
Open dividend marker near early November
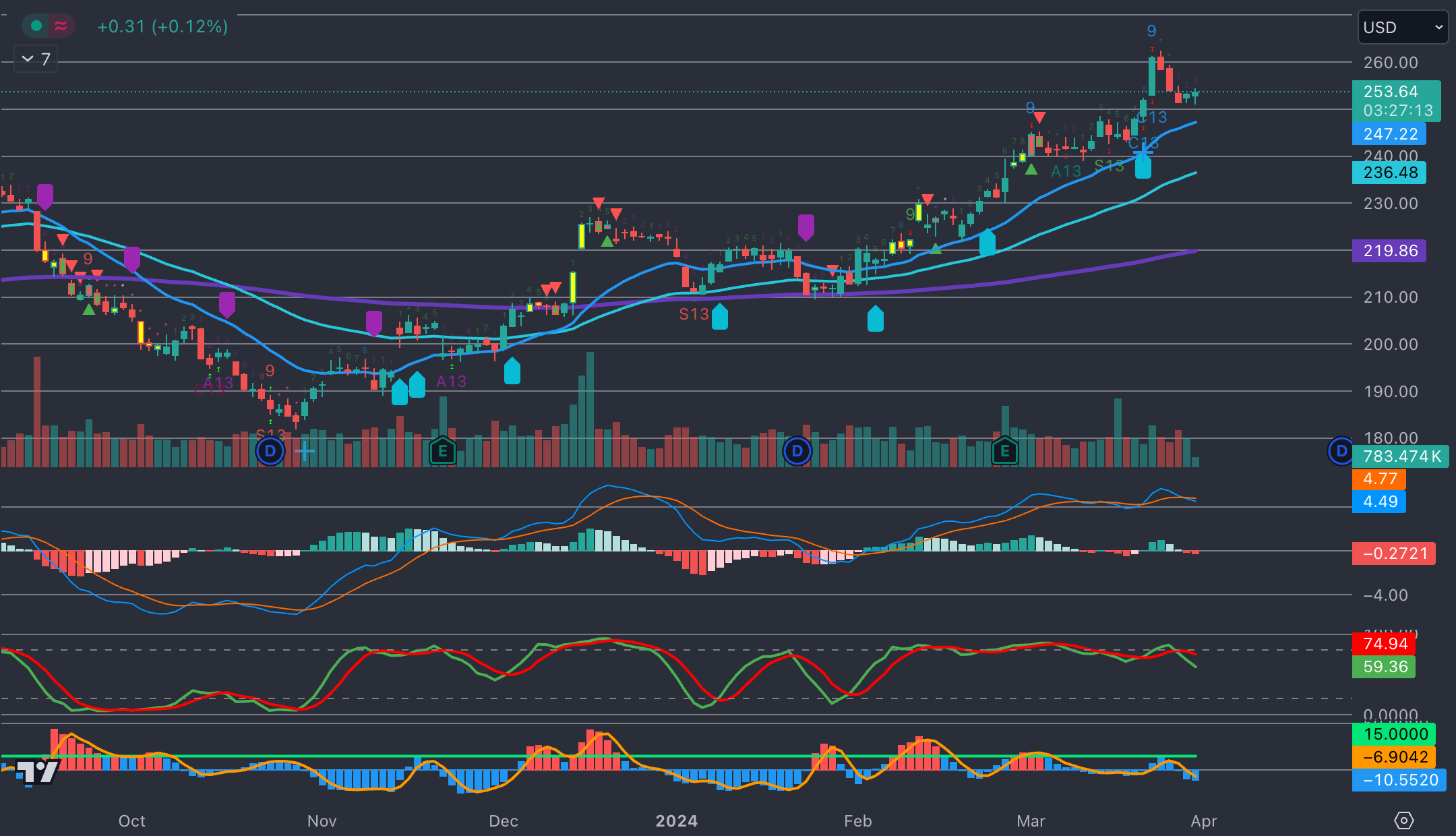[x=270, y=451]
